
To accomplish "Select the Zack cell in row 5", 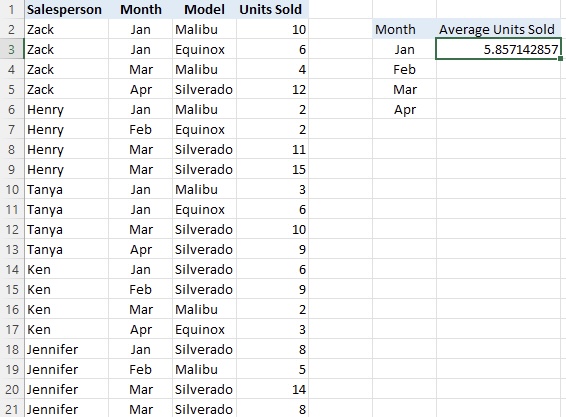I will point(66,89).
